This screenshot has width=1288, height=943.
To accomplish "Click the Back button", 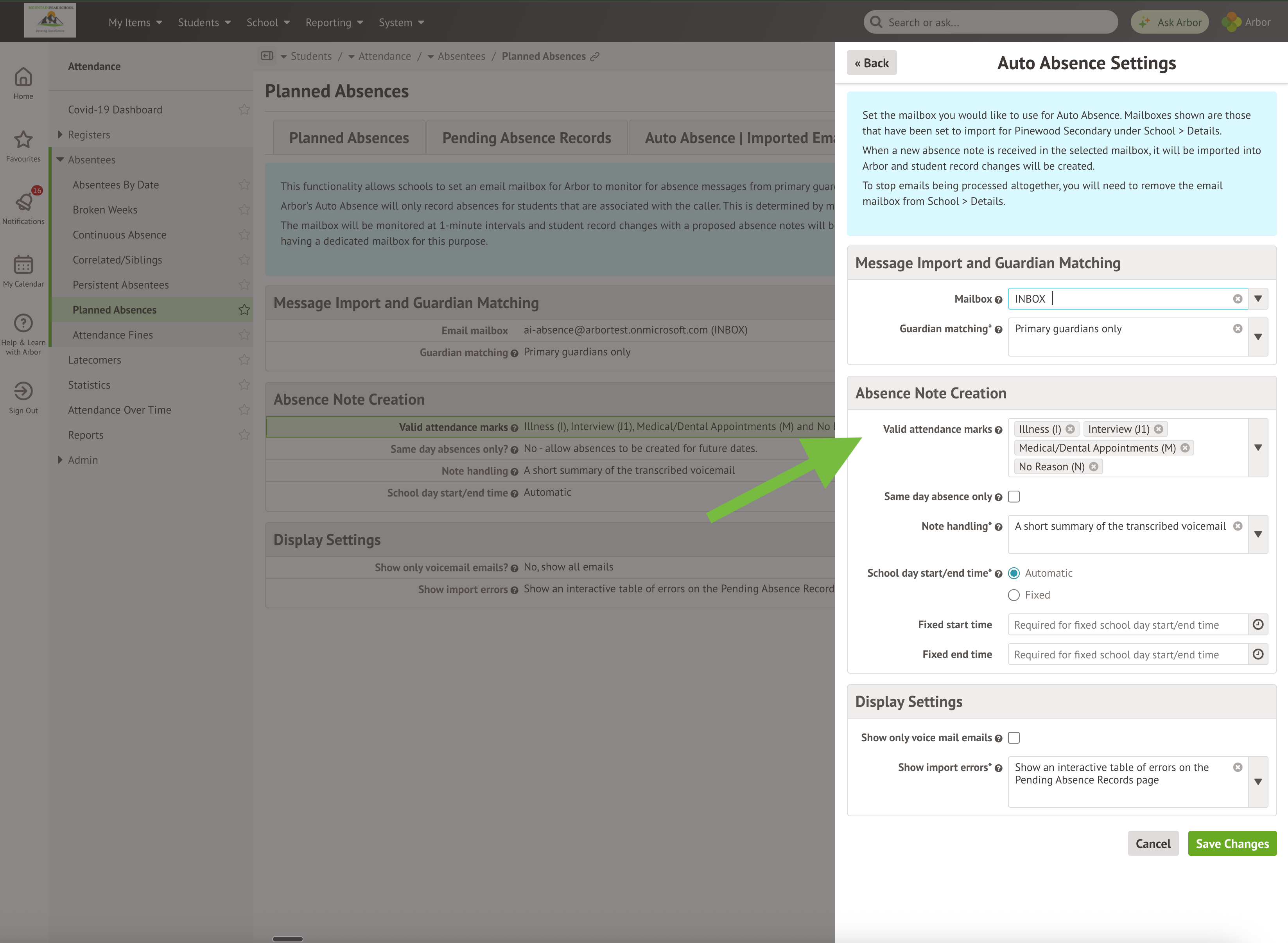I will 871,63.
